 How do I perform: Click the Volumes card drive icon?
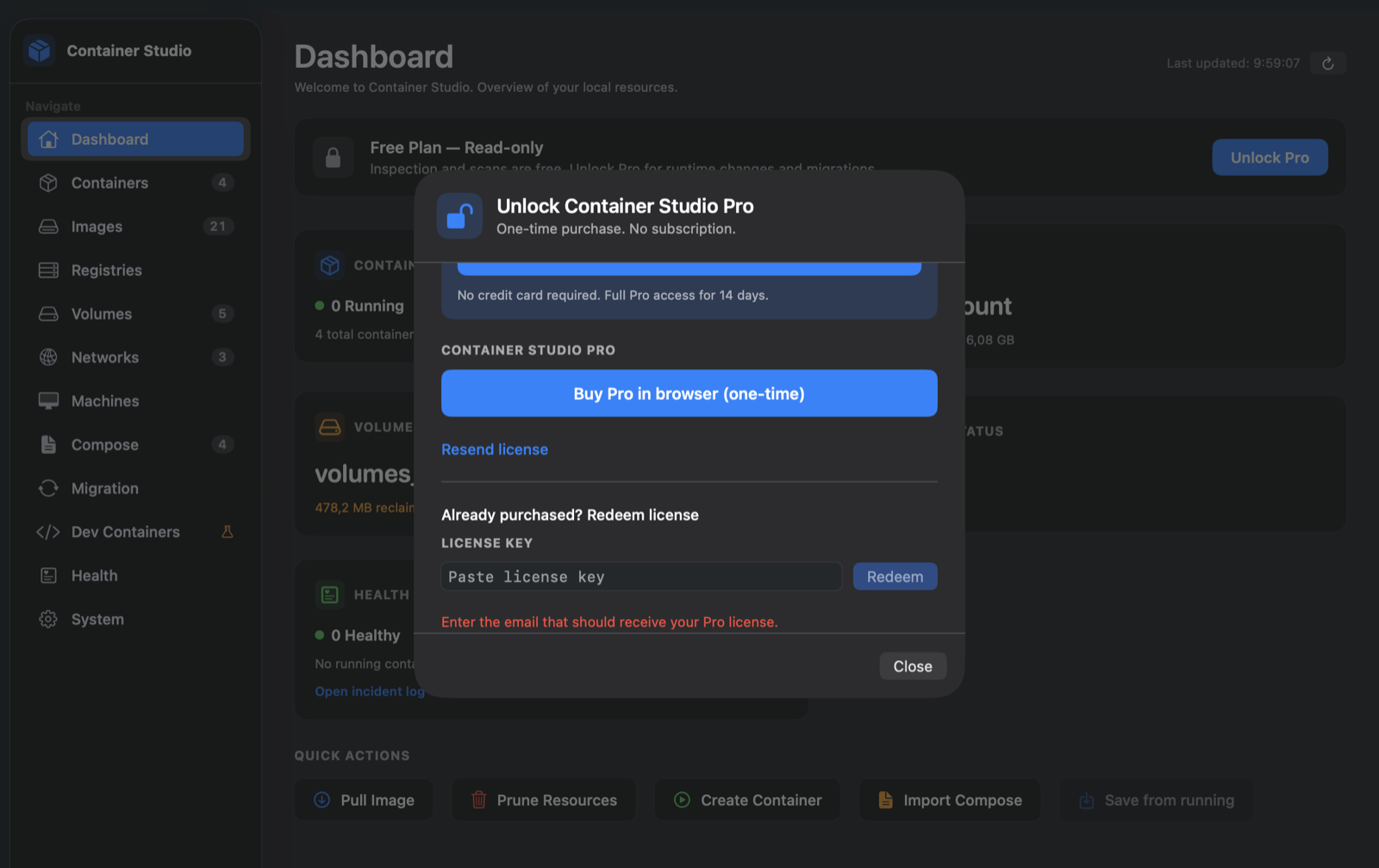pos(330,428)
